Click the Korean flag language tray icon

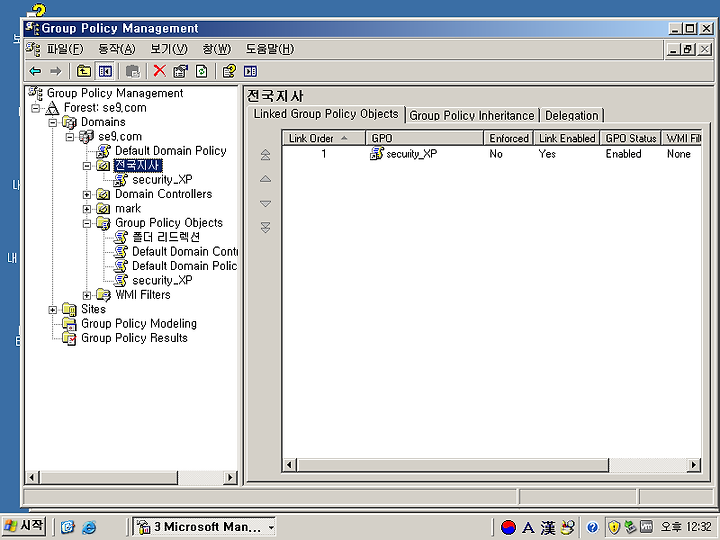click(x=508, y=528)
